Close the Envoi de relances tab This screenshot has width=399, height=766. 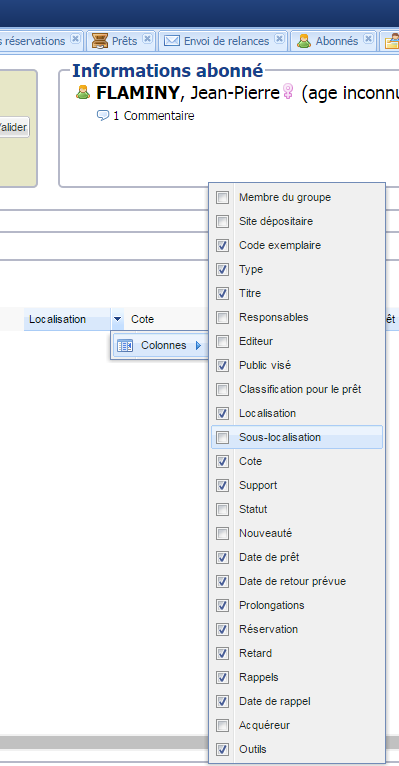tap(279, 39)
